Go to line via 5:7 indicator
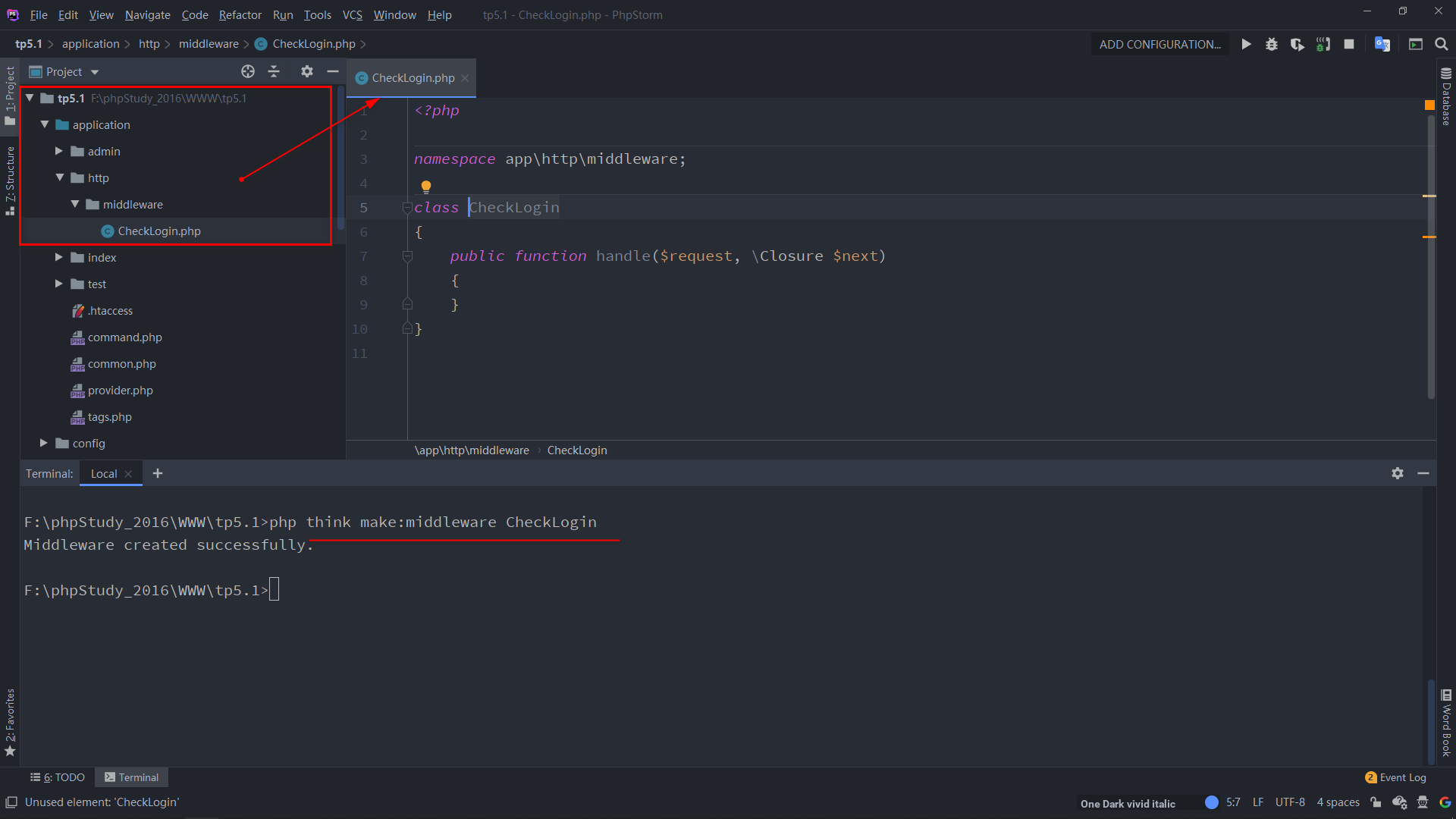Screen dimensions: 1456x819 [1233, 802]
